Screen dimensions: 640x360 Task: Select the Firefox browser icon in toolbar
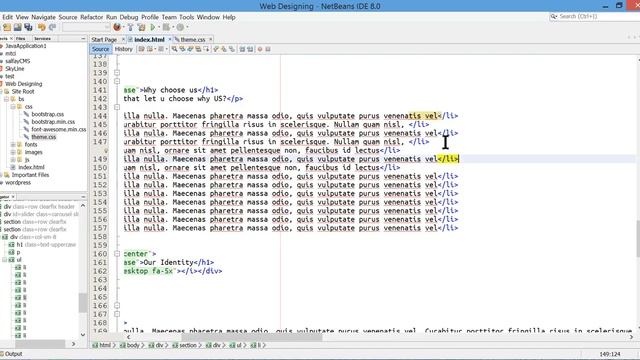coord(117,27)
